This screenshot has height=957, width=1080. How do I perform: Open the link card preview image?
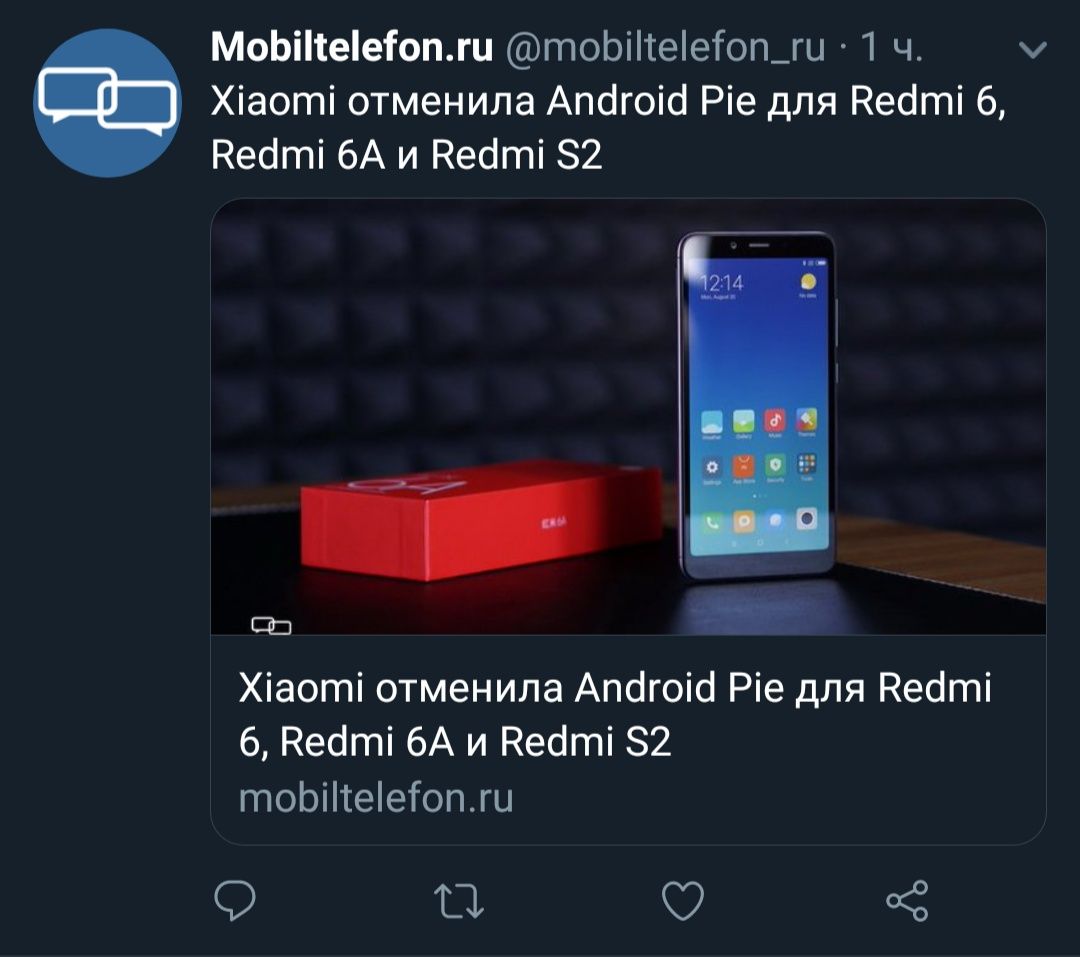(628, 417)
